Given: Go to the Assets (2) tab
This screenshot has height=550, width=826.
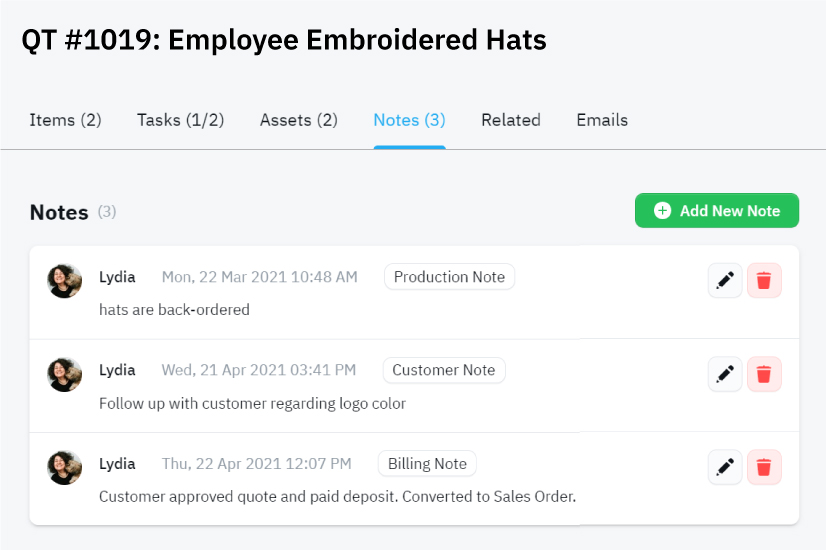Looking at the screenshot, I should (299, 120).
